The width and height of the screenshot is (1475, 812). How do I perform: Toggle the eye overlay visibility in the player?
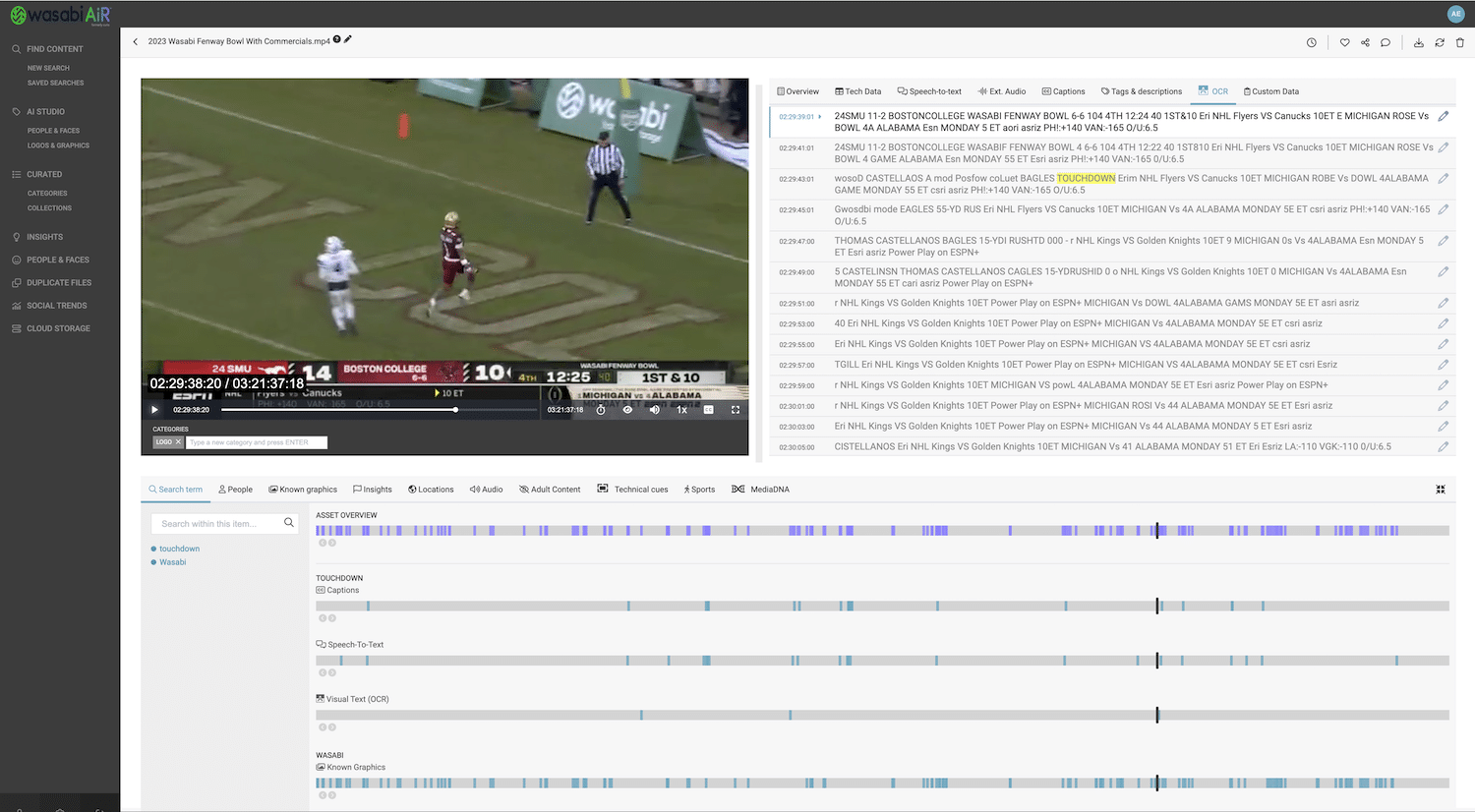coord(627,410)
